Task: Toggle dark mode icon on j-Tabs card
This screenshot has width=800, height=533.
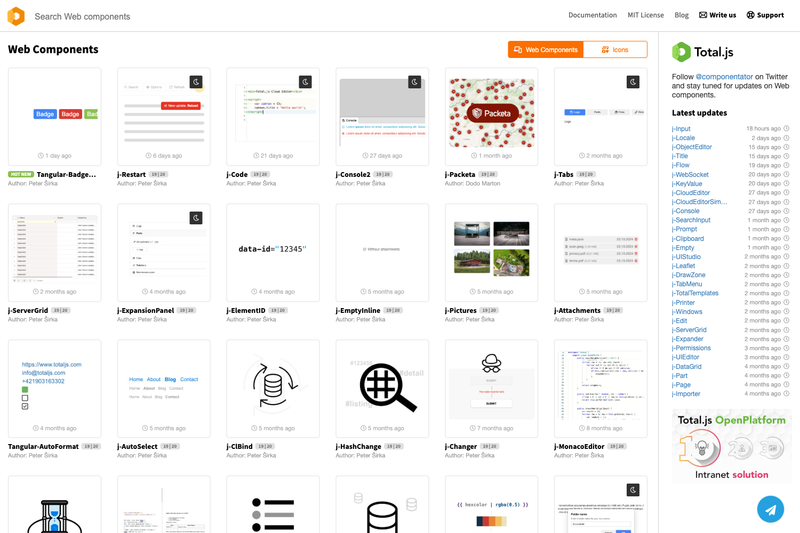Action: pos(633,82)
